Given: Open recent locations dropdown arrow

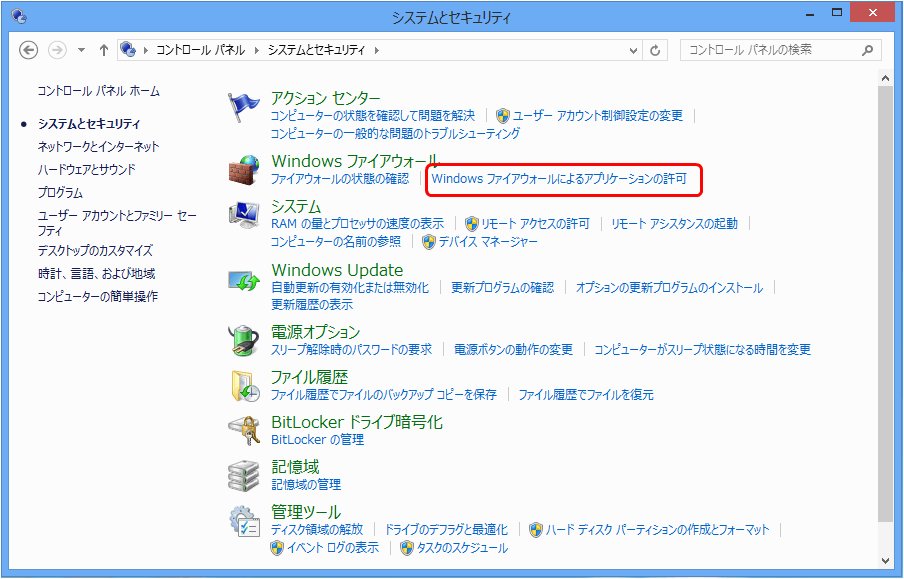Looking at the screenshot, I should tap(81, 50).
